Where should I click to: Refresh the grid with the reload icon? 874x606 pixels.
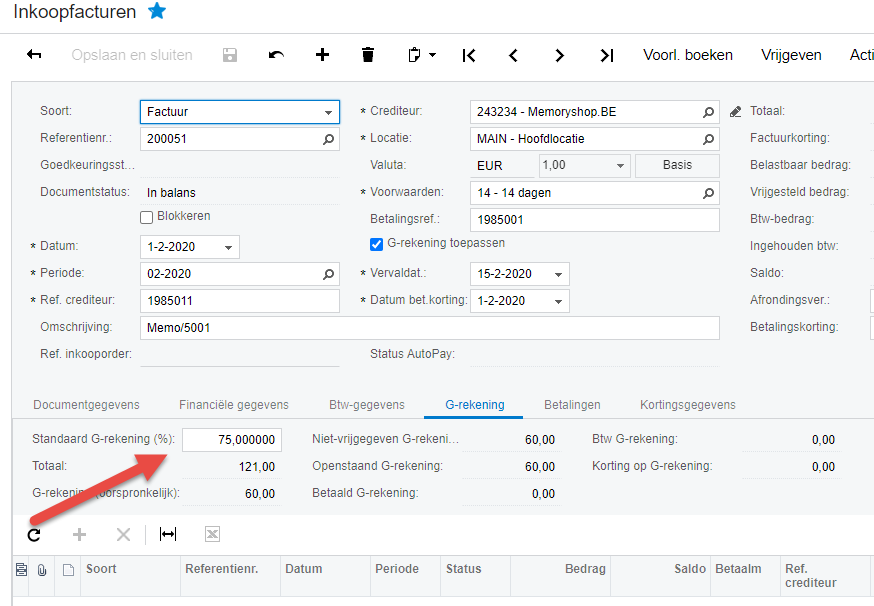tap(34, 535)
